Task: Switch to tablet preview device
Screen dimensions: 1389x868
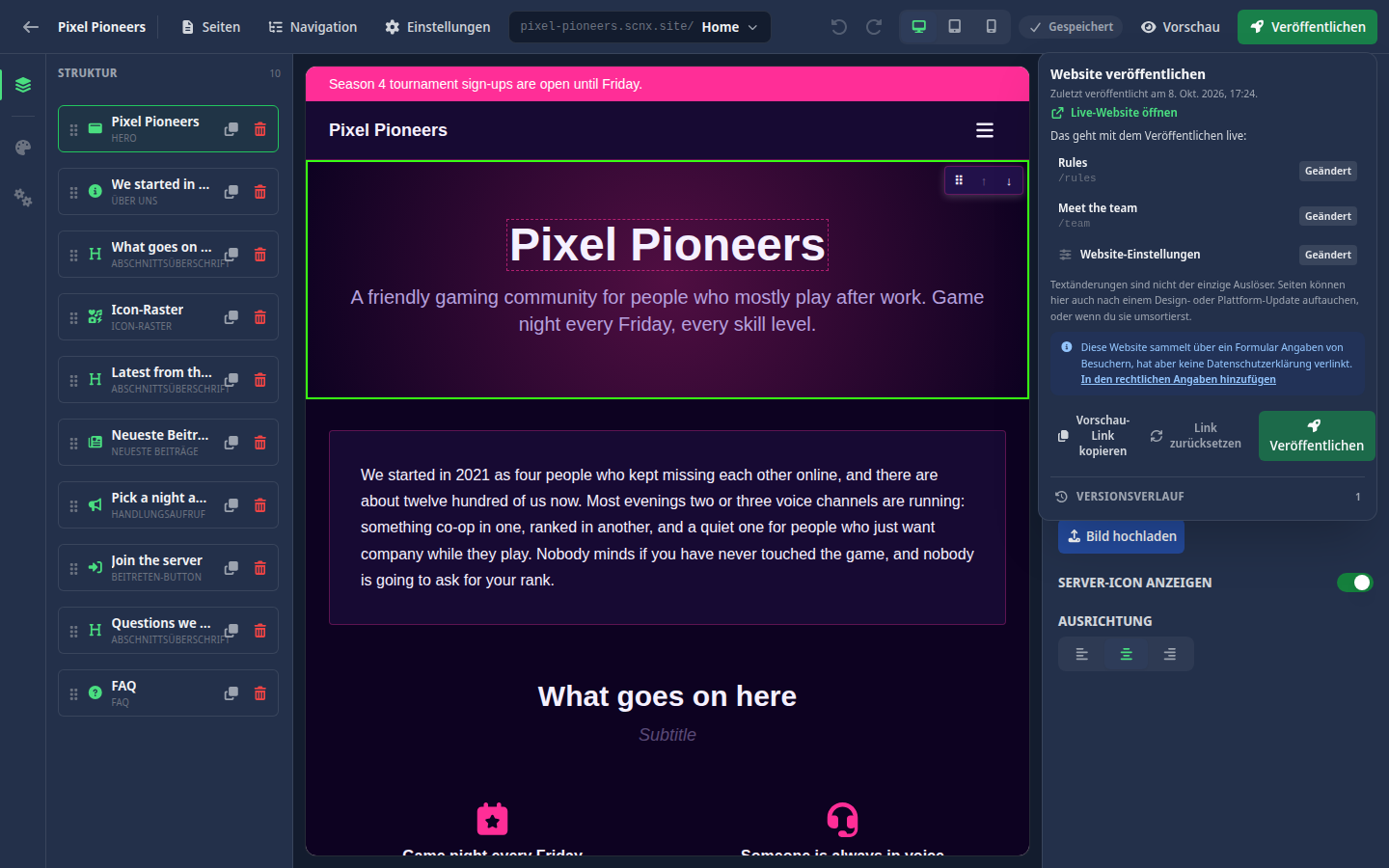Action: [955, 27]
